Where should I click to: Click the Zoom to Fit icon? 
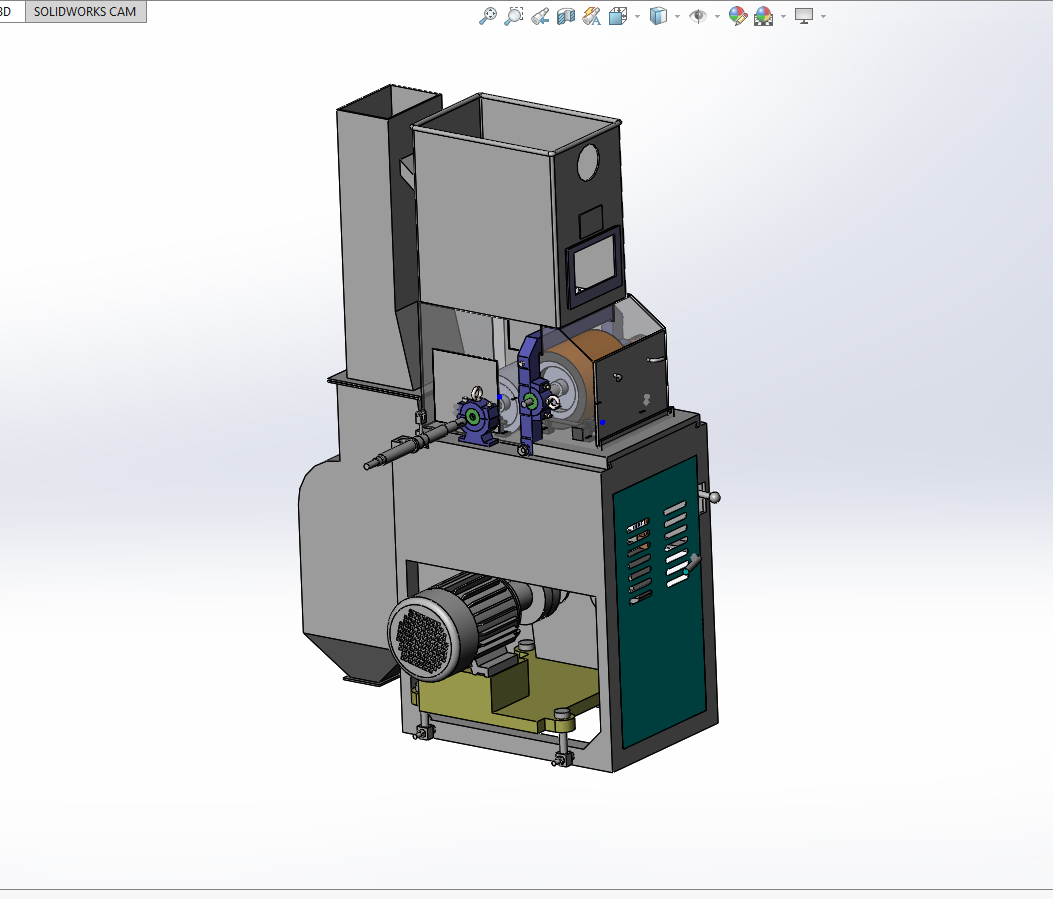point(488,16)
